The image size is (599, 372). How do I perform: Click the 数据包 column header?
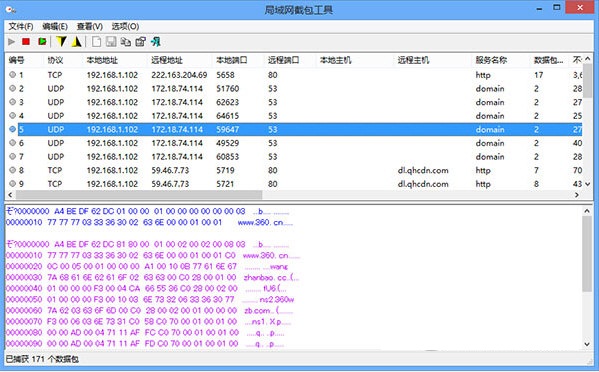[x=548, y=60]
